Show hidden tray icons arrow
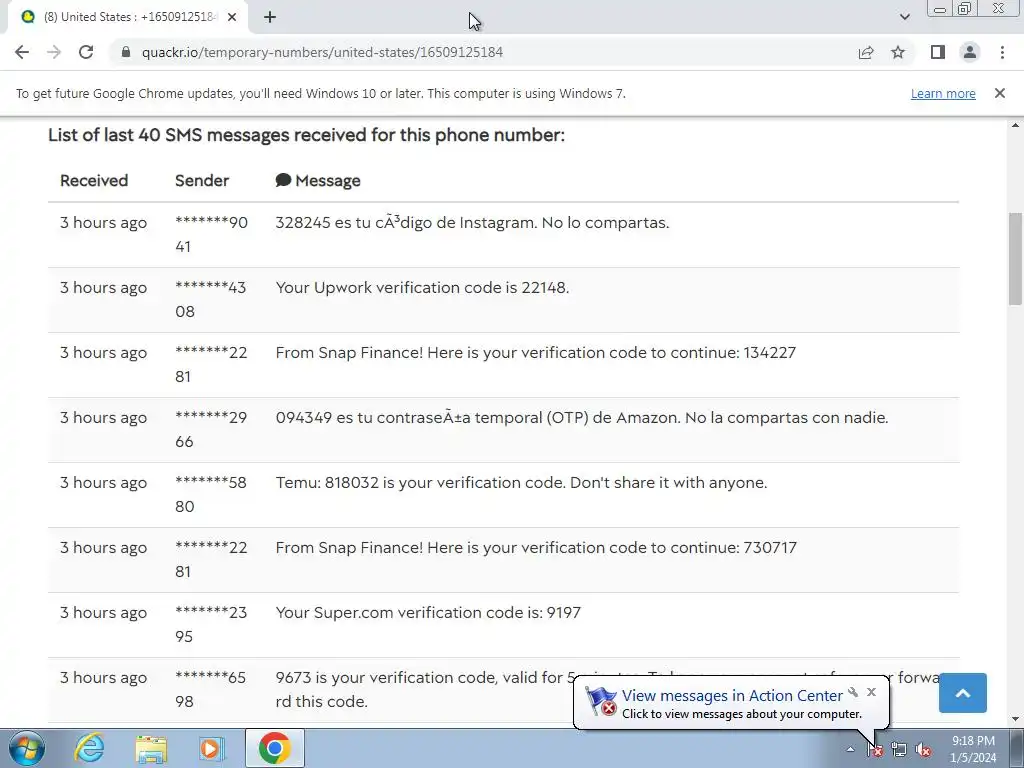Viewport: 1024px width, 768px height. (850, 749)
